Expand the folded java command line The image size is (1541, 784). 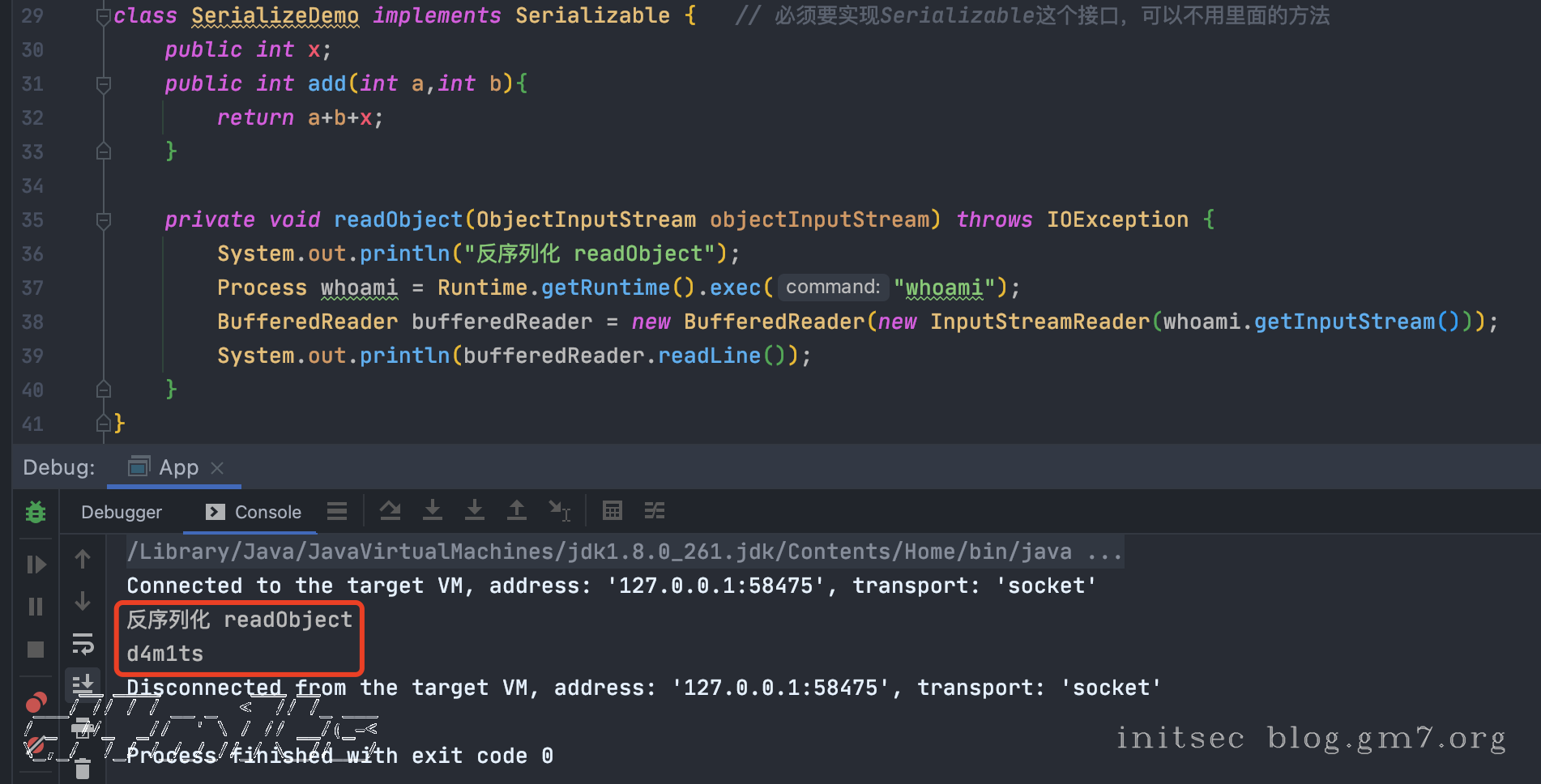[1104, 552]
